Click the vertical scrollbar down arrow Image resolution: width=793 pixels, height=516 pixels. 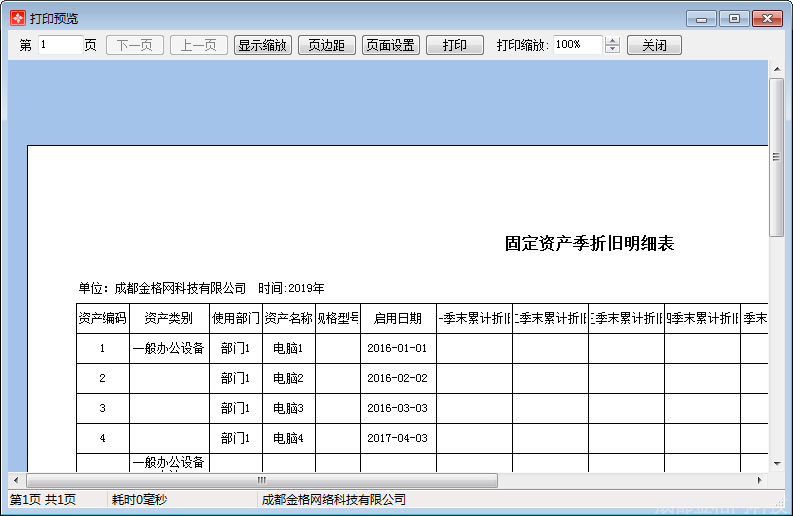tap(776, 464)
